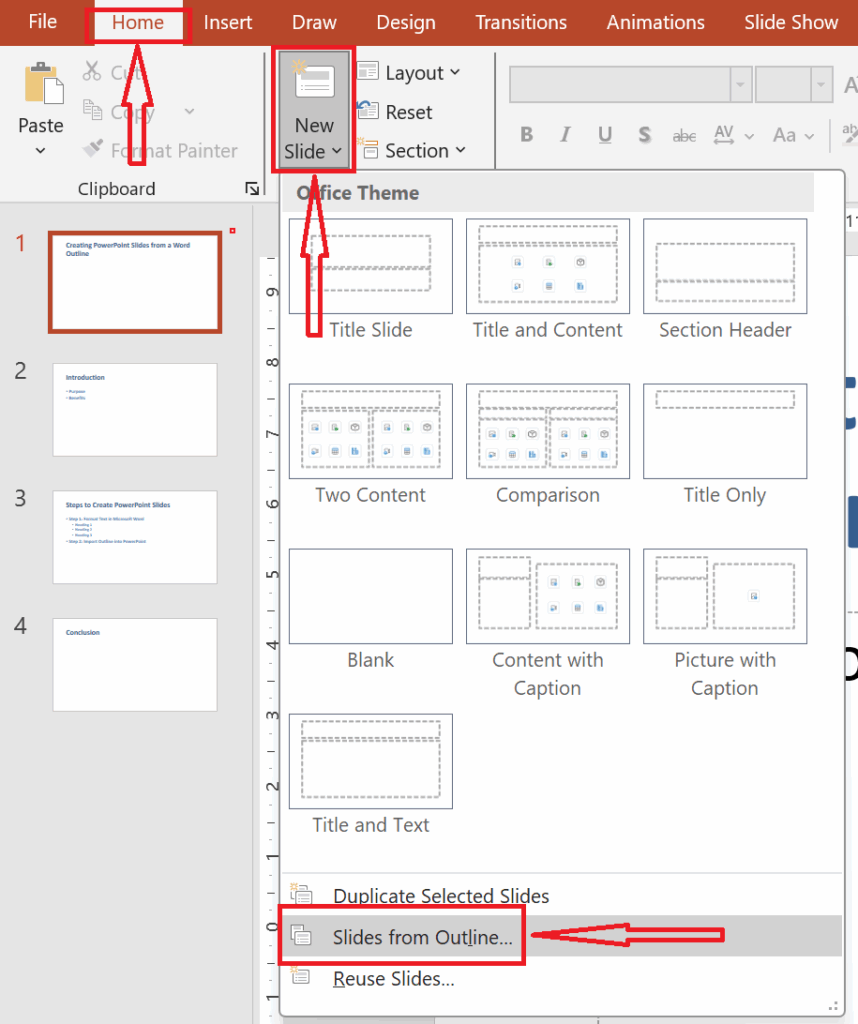
Task: Expand the Section dropdown
Action: click(x=412, y=151)
